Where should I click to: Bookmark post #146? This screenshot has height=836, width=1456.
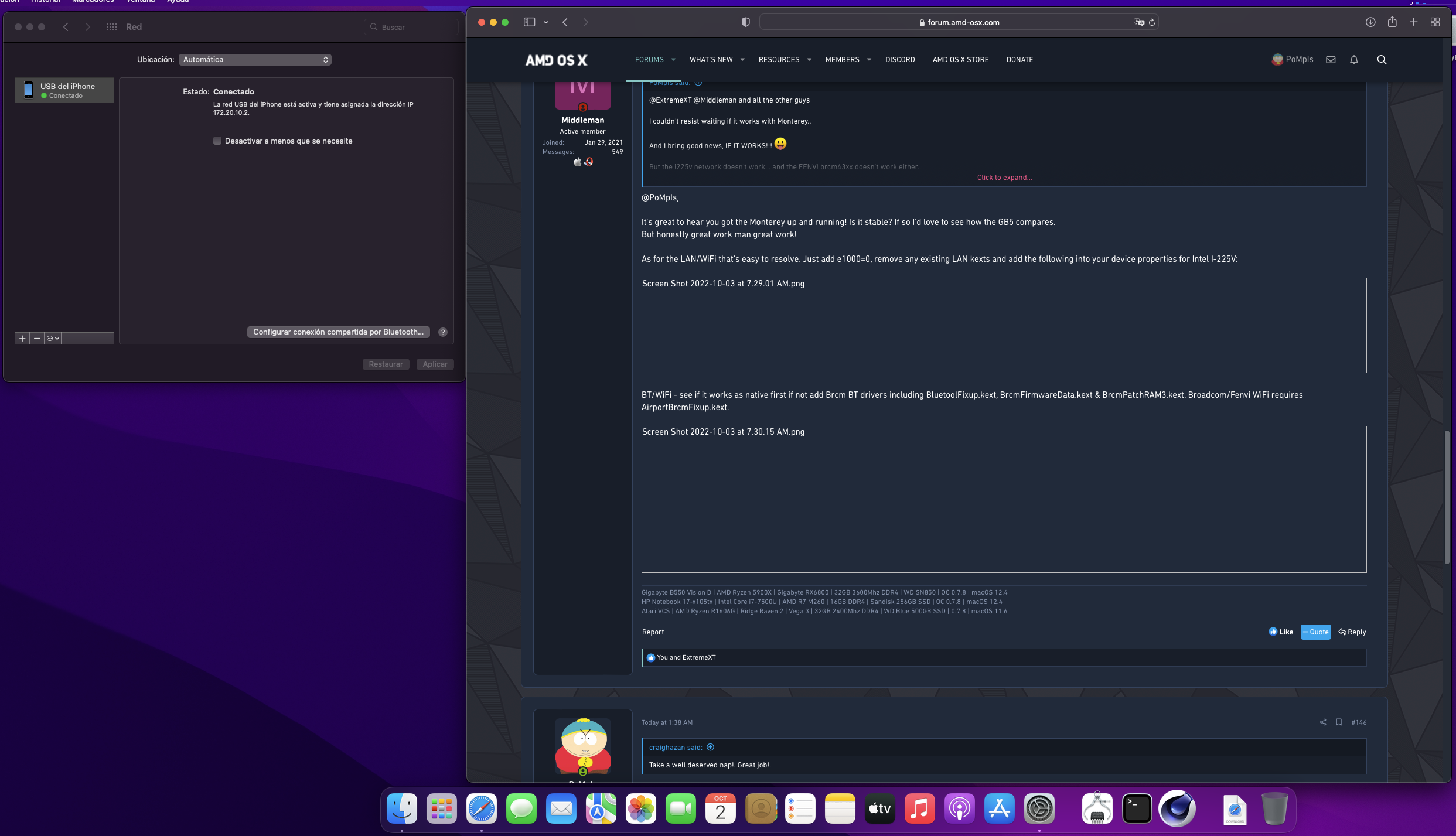[x=1339, y=722]
